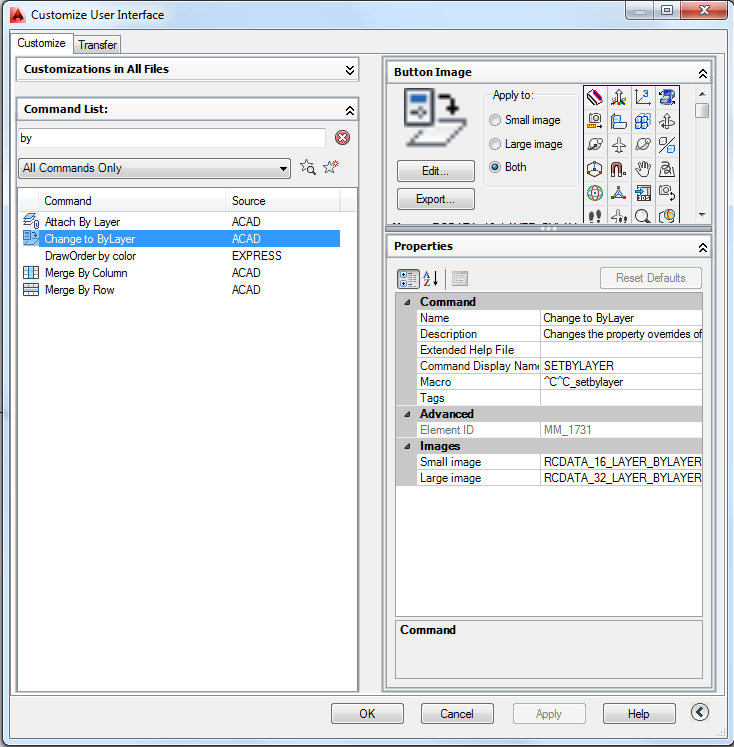
Task: Click the Reset Defaults button
Action: (x=651, y=278)
